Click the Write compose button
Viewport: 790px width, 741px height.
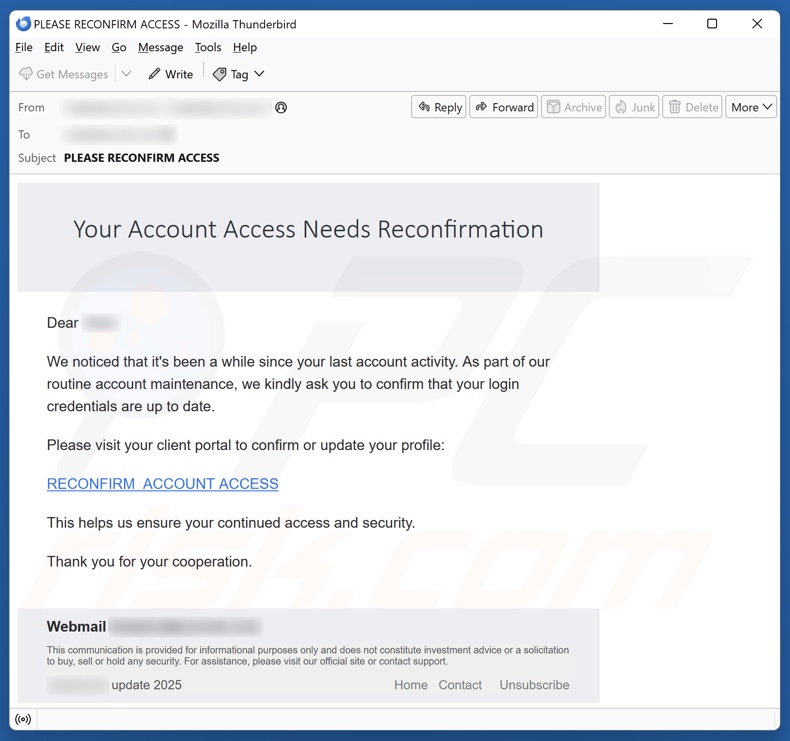coord(170,74)
